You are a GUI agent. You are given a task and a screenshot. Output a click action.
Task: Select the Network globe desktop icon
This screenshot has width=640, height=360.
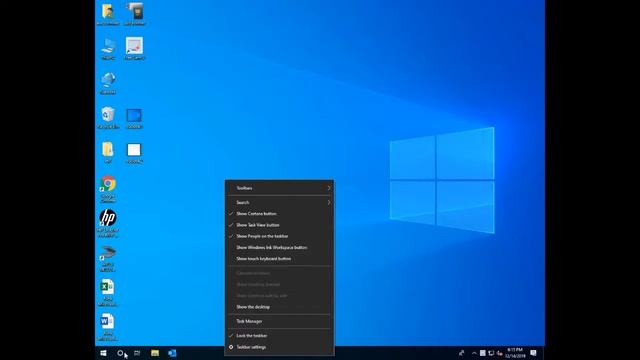(x=108, y=83)
